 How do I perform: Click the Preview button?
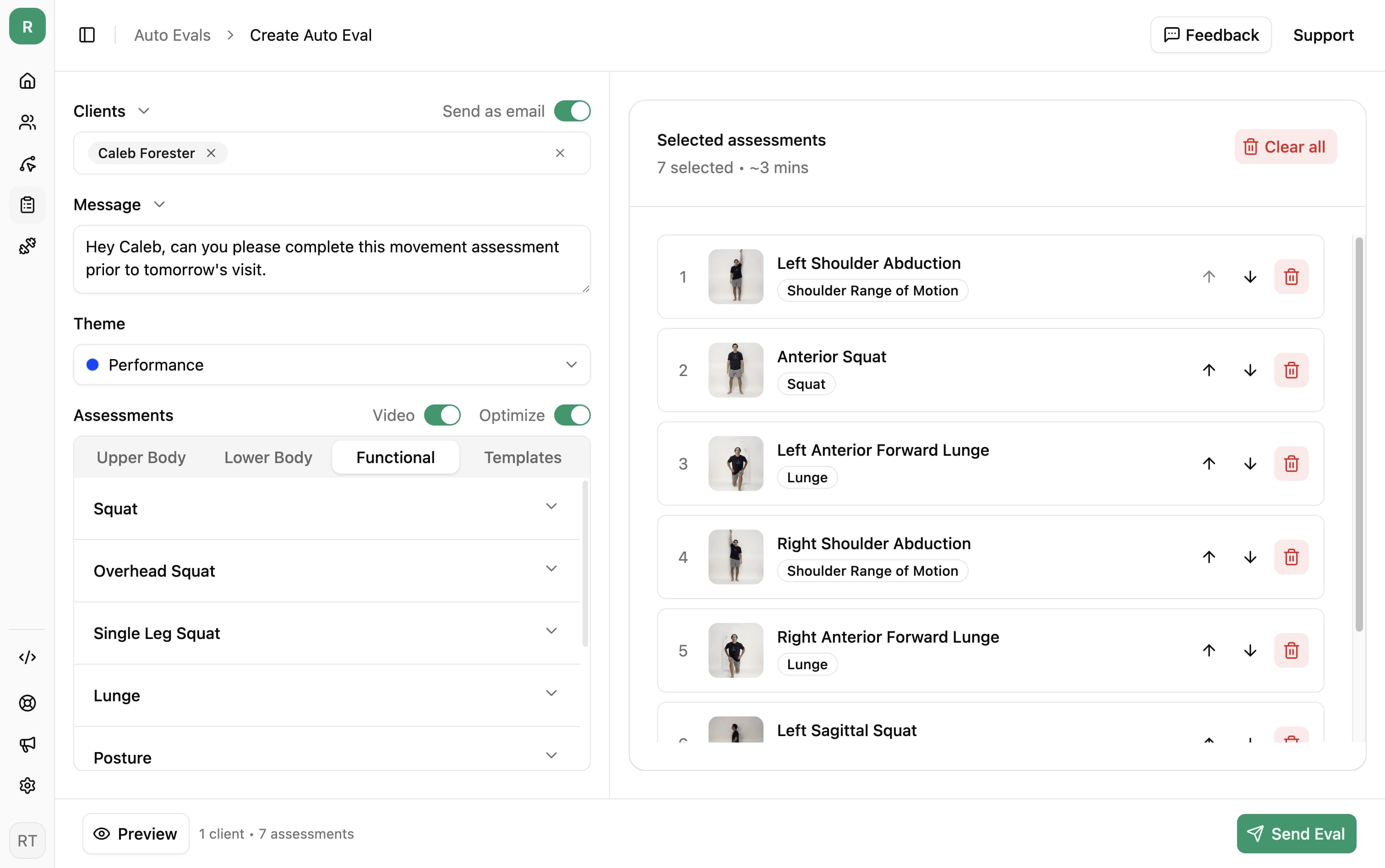136,834
